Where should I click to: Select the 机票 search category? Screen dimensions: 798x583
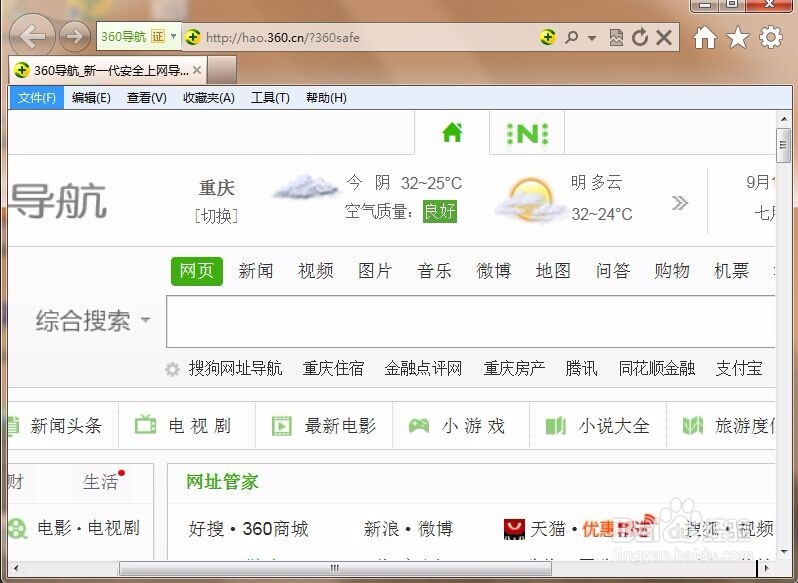click(731, 271)
